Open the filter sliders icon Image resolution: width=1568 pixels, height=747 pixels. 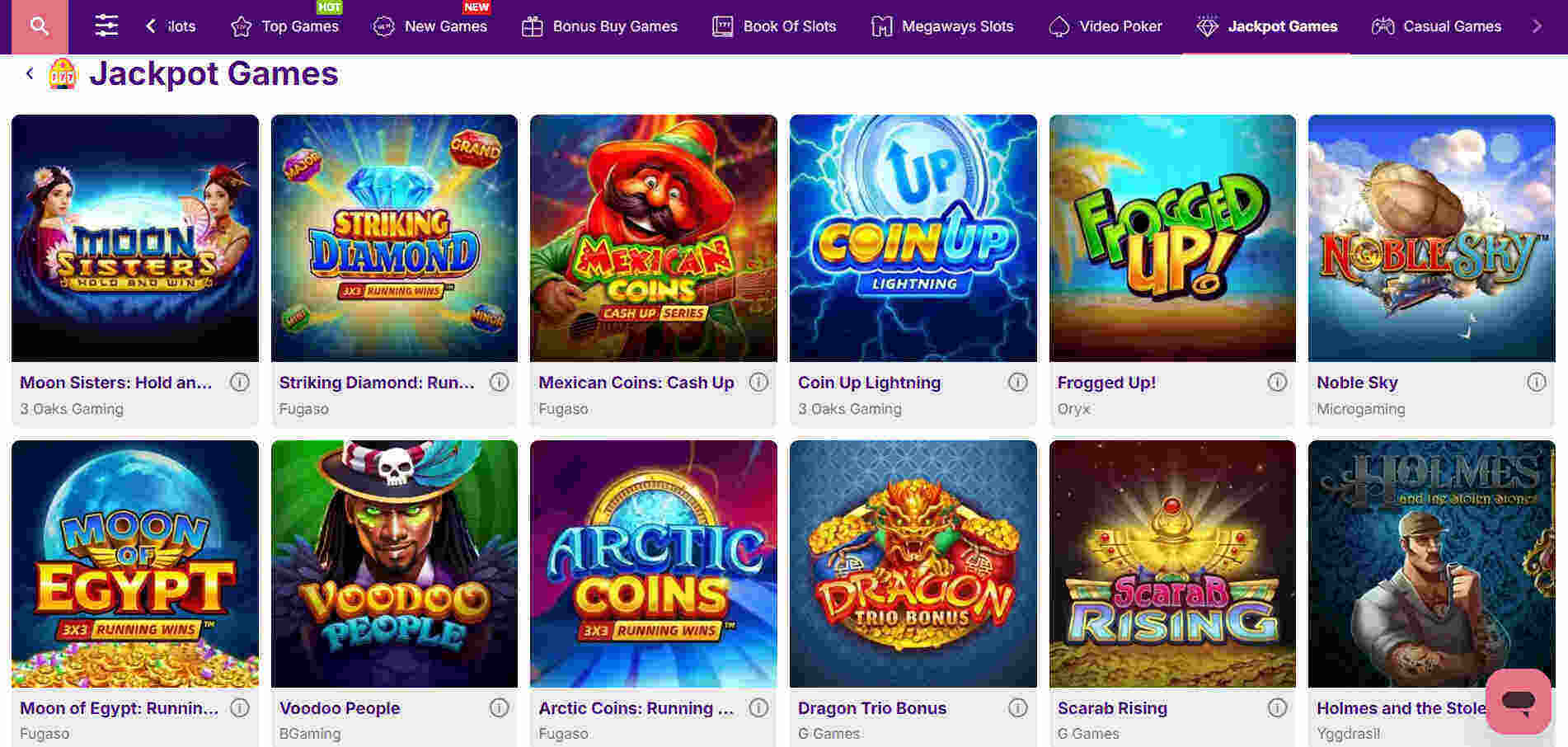(x=106, y=26)
